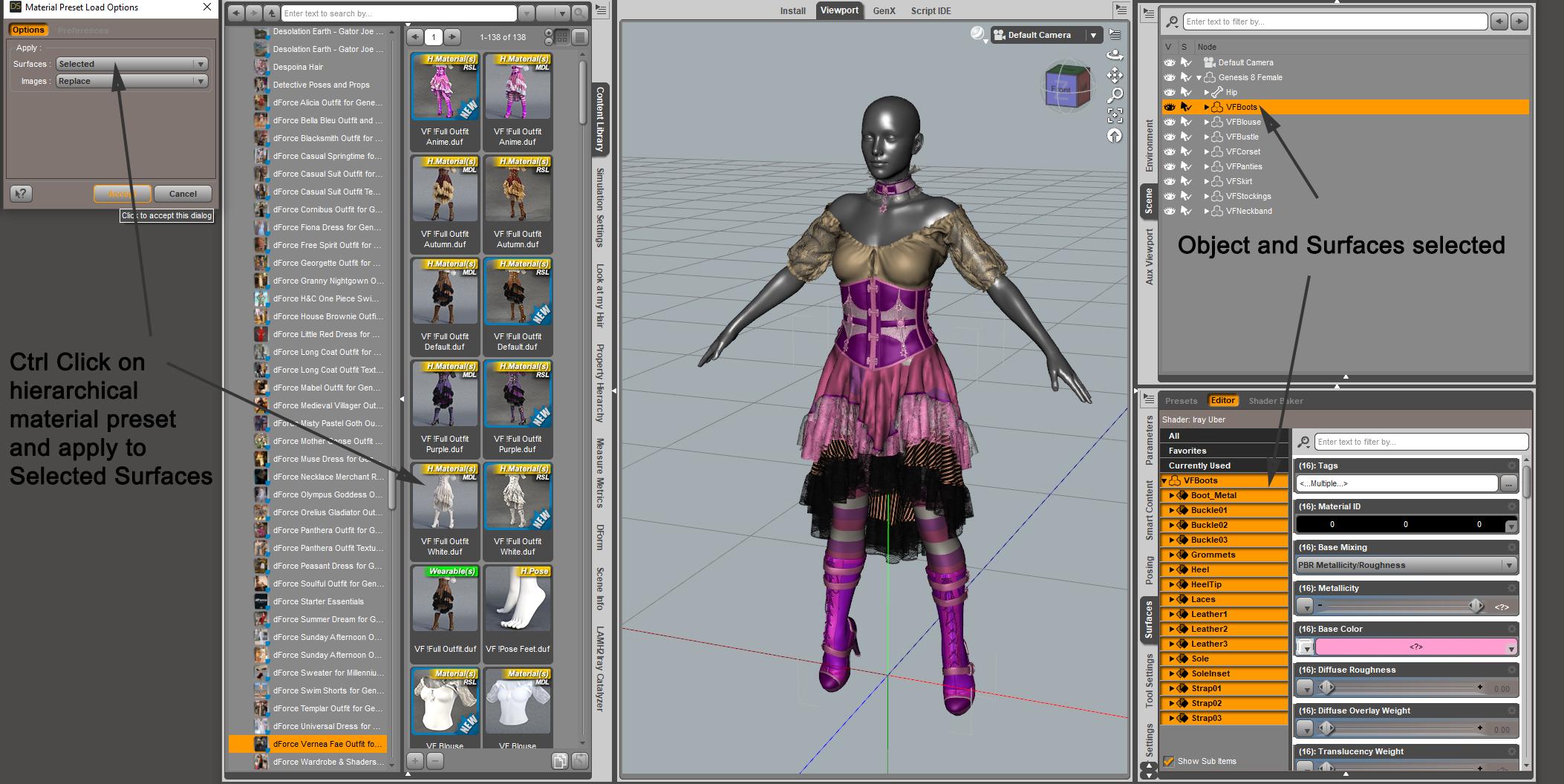1564x784 pixels.
Task: Click the view cube's Front face
Action: (1061, 90)
